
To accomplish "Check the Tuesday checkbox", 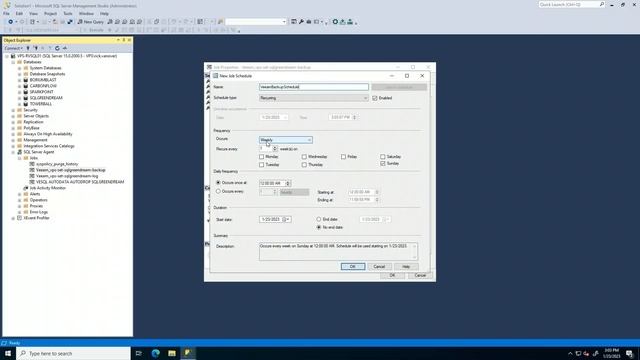I will (262, 165).
